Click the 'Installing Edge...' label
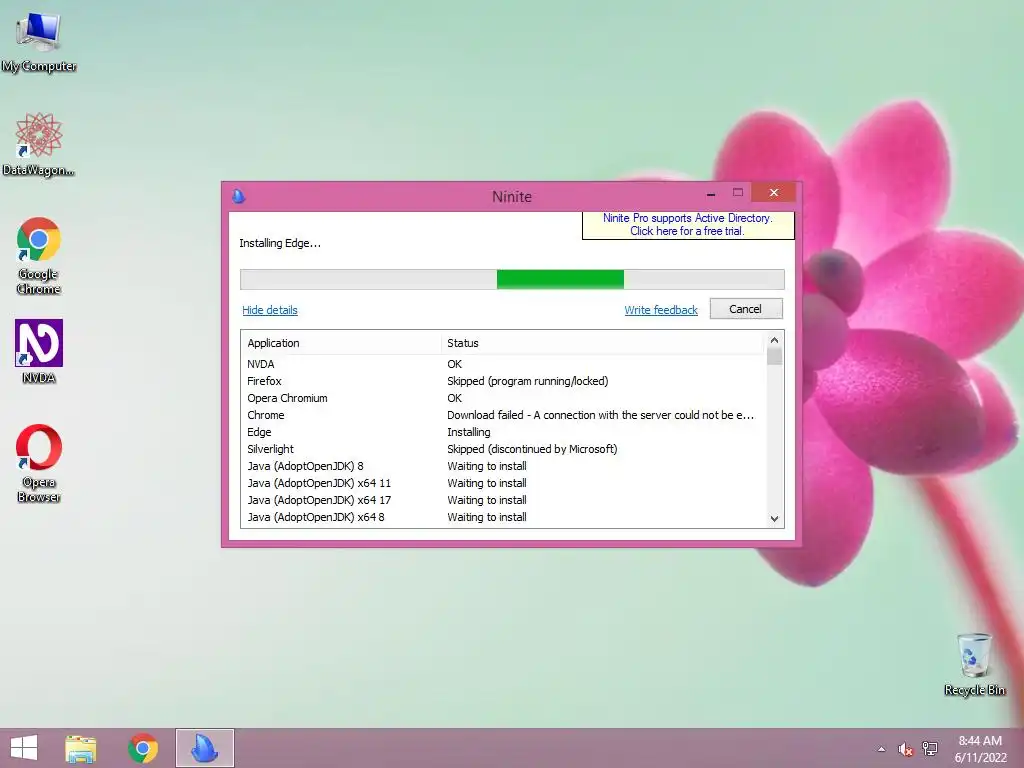The width and height of the screenshot is (1024, 768). click(x=280, y=243)
